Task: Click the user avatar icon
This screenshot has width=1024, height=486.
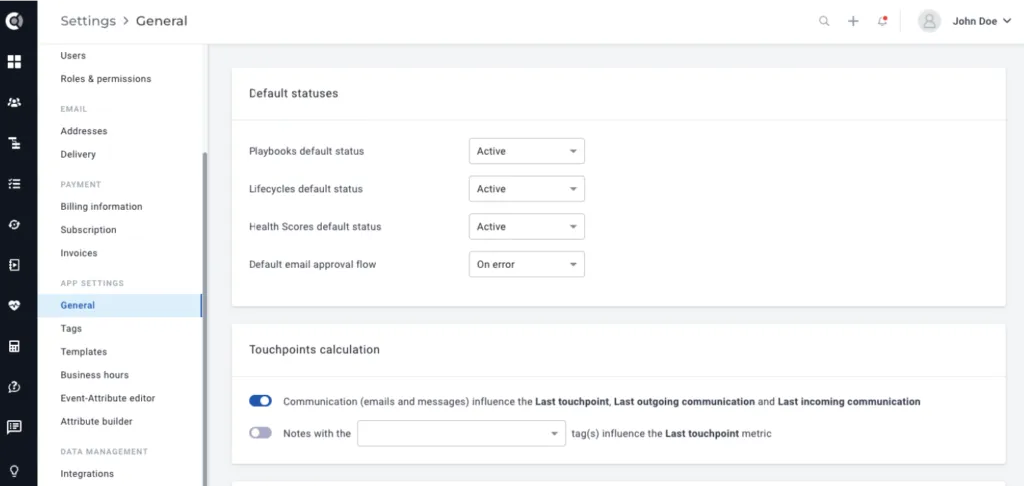Action: 929,21
